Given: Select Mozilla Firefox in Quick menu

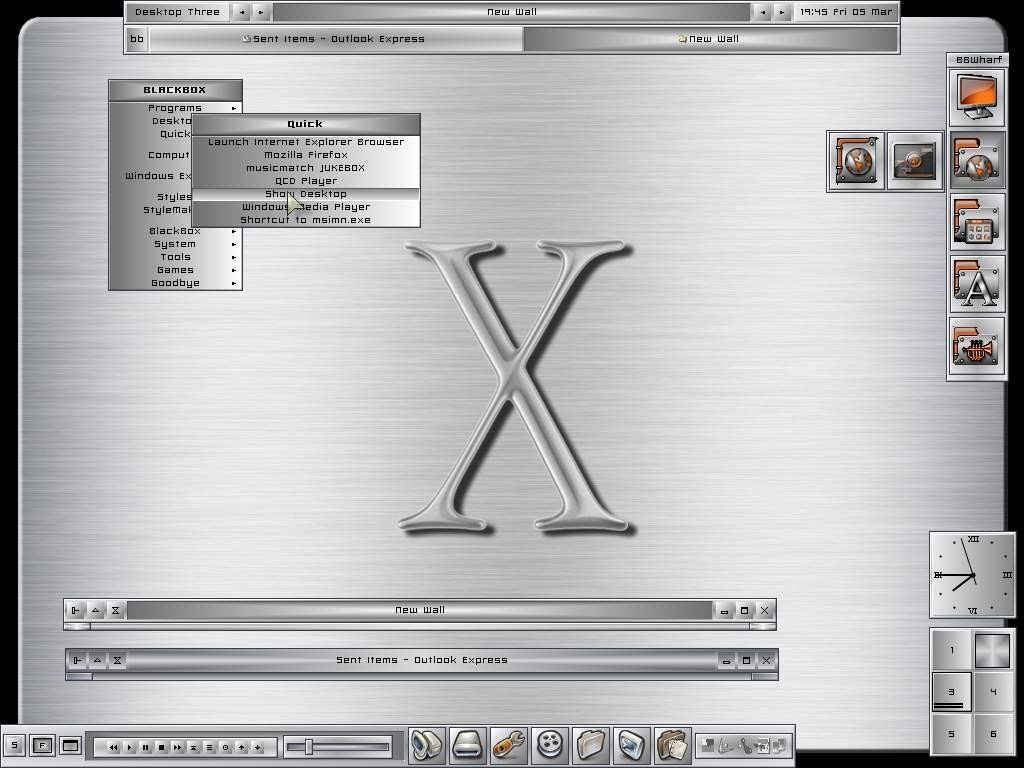Looking at the screenshot, I should [x=306, y=155].
